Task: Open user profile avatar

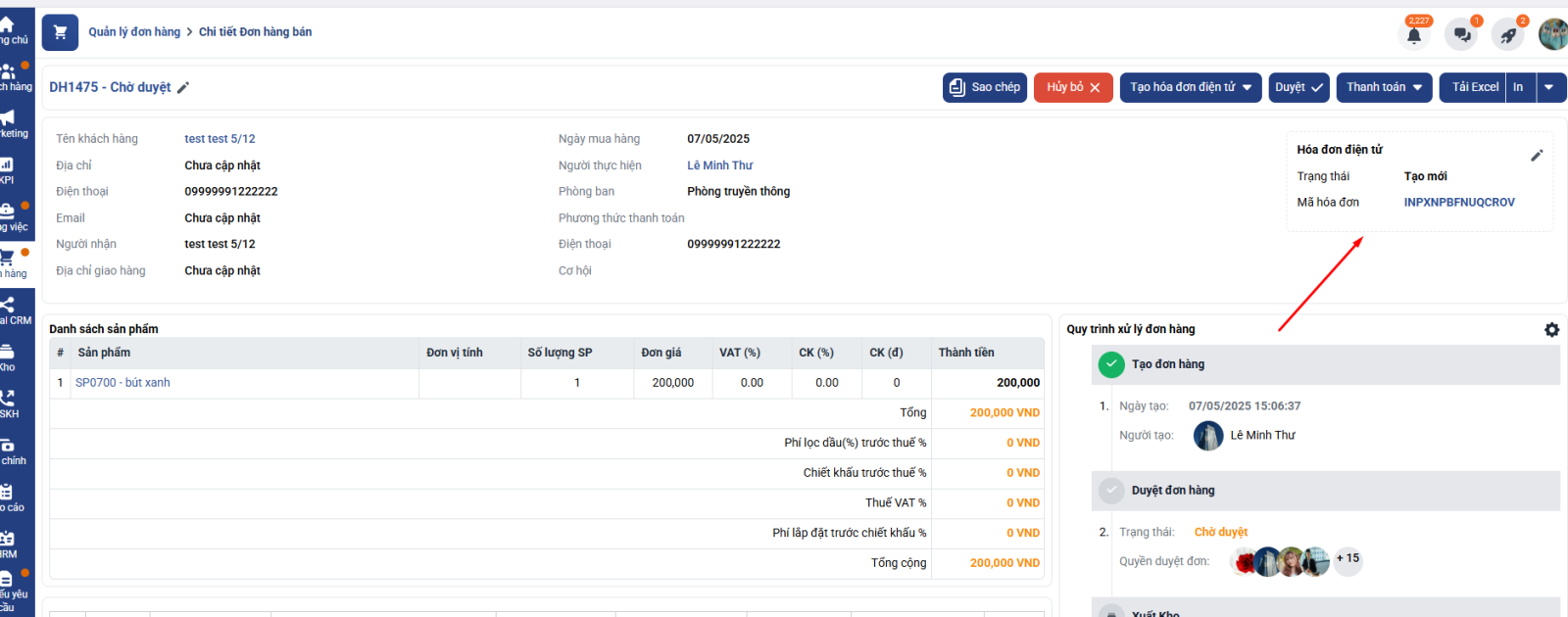Action: 1553,34
